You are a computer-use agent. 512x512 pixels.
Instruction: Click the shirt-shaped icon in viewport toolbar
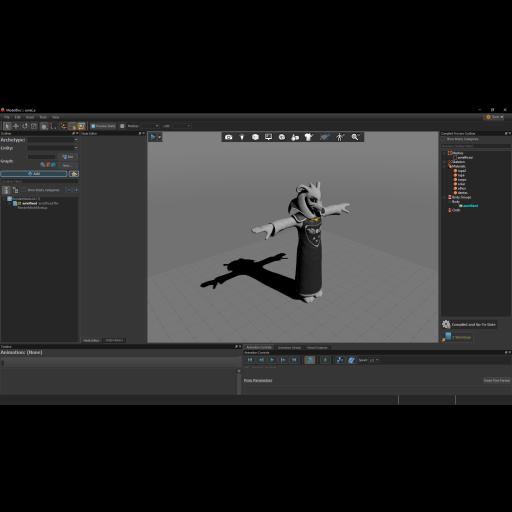coord(309,137)
